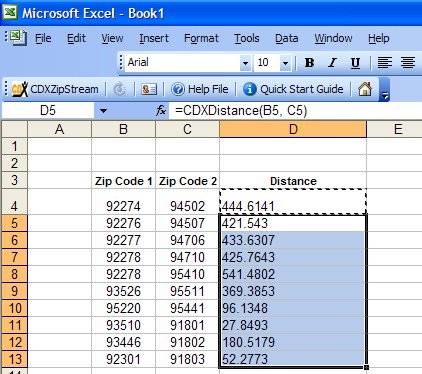Click the Excel title bar application icon

click(x=10, y=12)
